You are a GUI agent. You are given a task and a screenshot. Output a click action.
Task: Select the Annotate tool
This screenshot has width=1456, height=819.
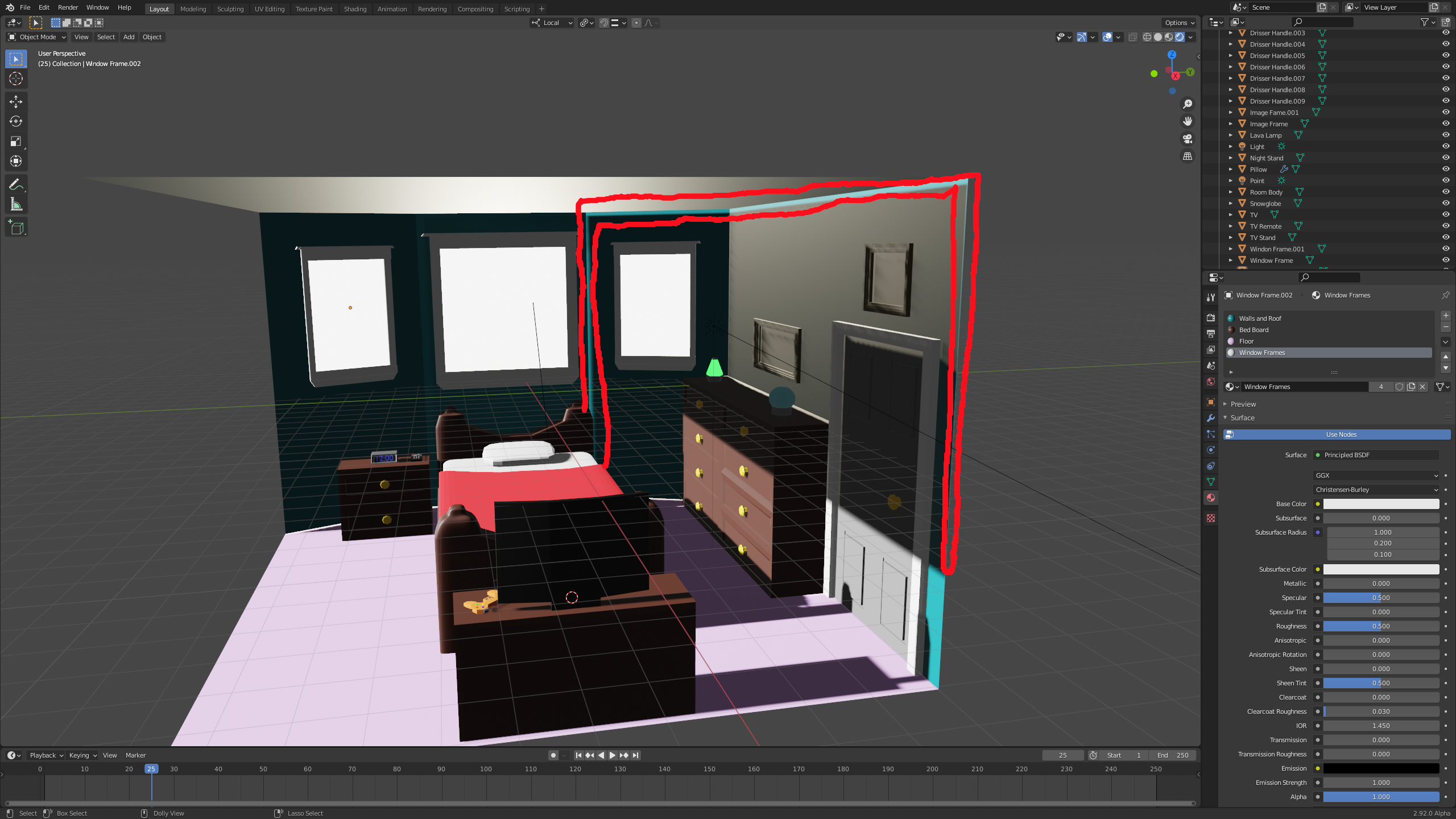pyautogui.click(x=16, y=184)
